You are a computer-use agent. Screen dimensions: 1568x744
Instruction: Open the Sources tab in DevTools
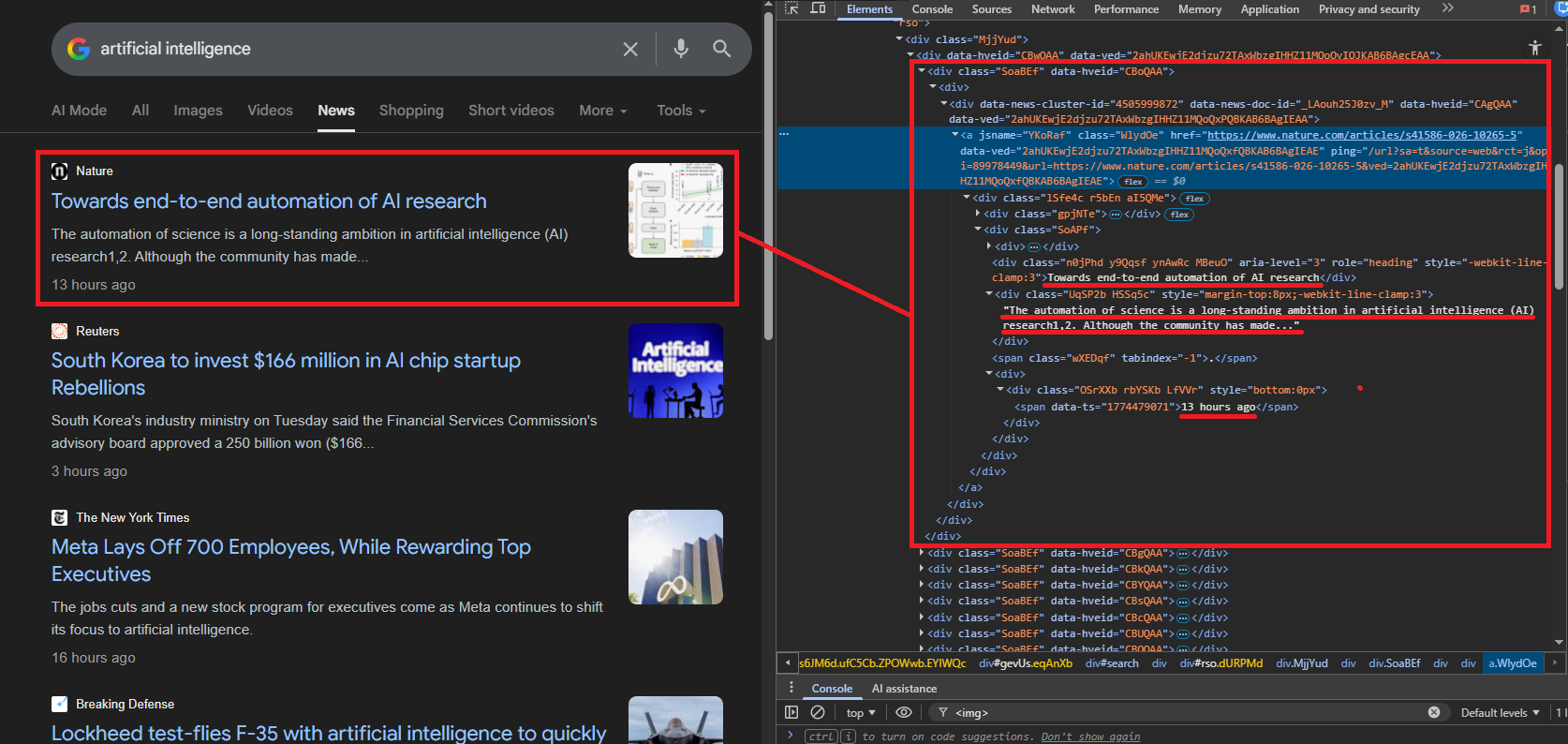[992, 9]
